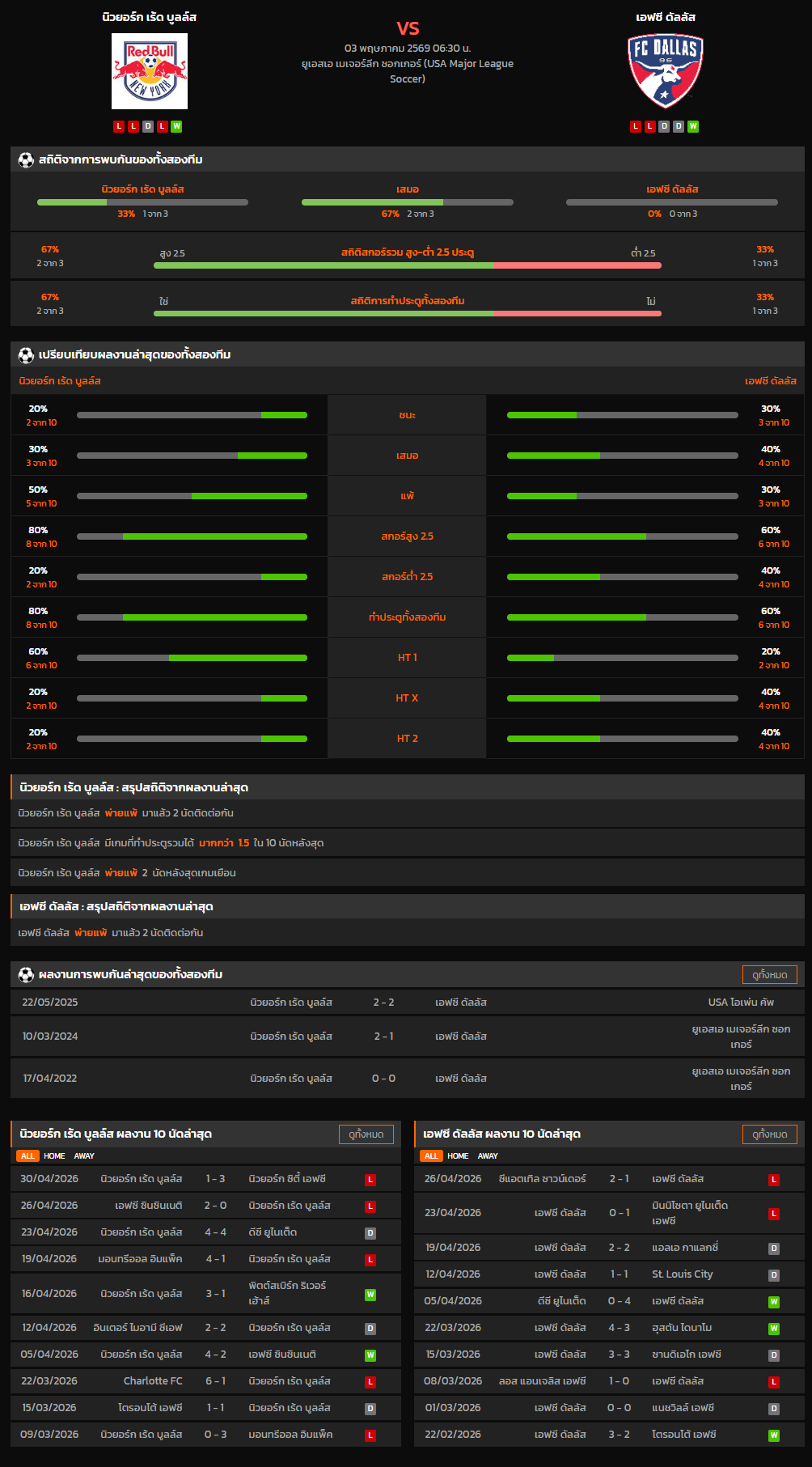Click the match date '03 พฤษภาคม 2569 06:30 น.'
812x1467 pixels.
tap(408, 48)
